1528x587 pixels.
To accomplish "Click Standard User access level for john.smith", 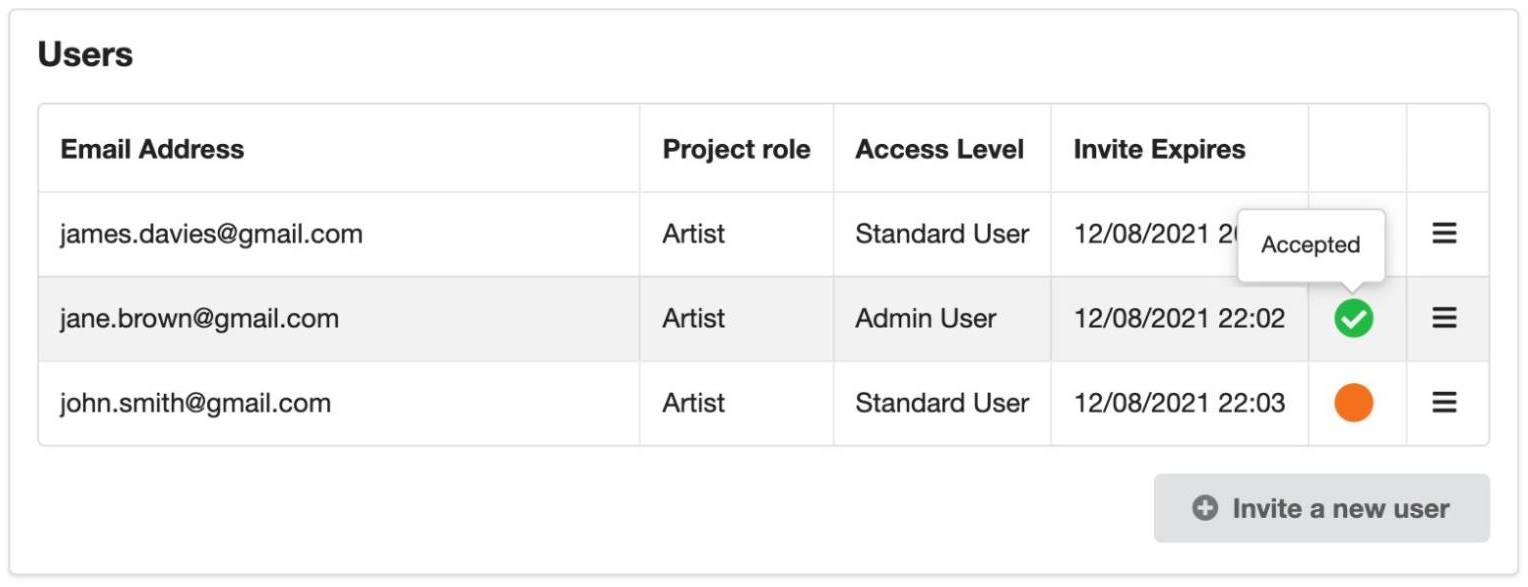I will coord(941,403).
